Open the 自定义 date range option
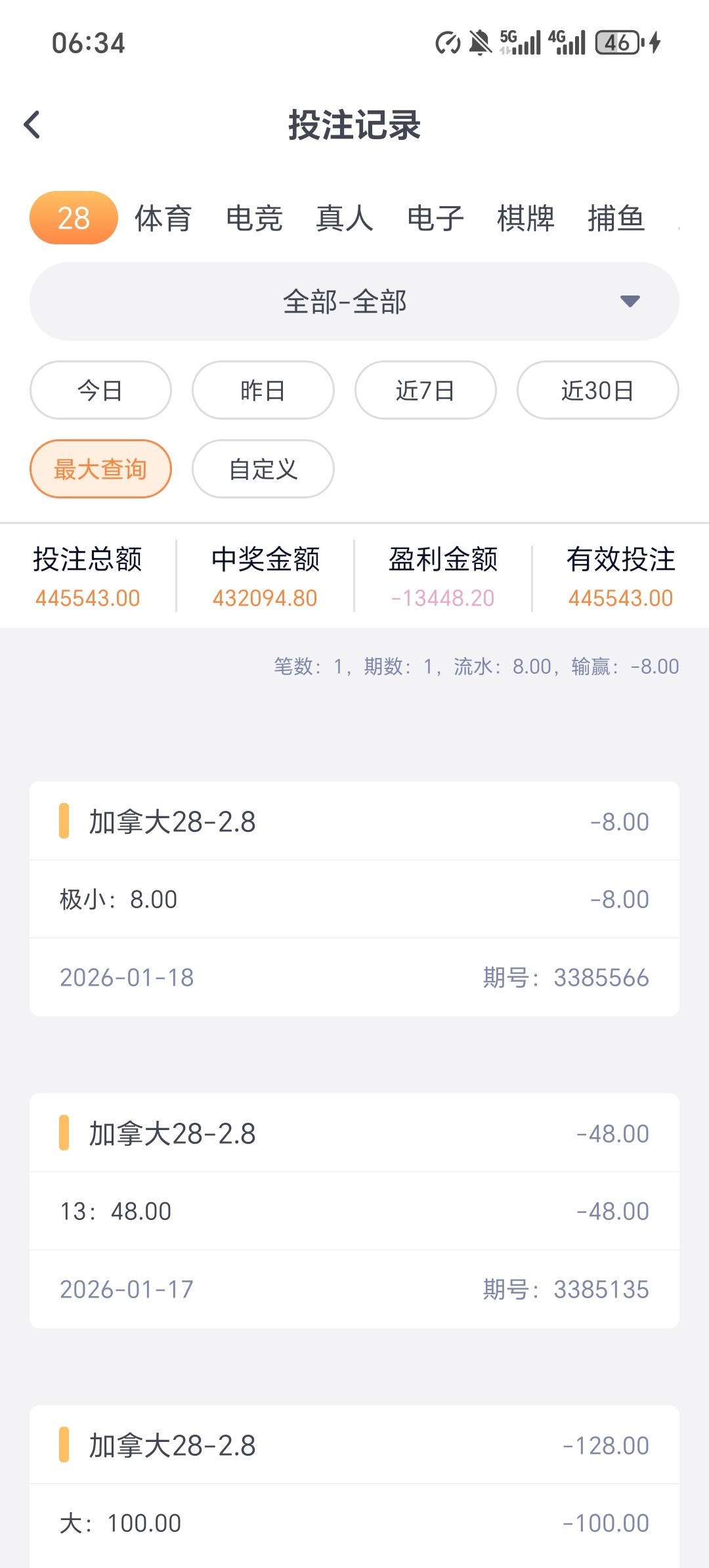 (263, 469)
